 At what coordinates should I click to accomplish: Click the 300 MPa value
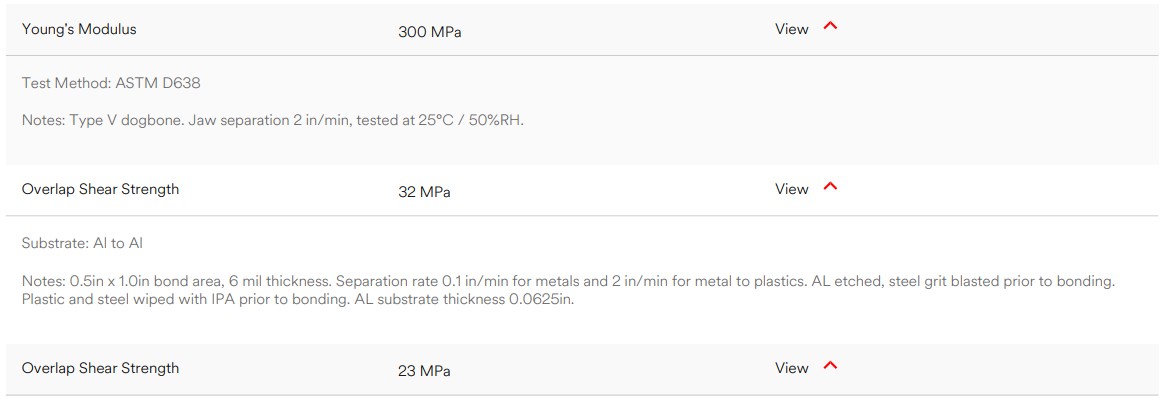[x=430, y=32]
